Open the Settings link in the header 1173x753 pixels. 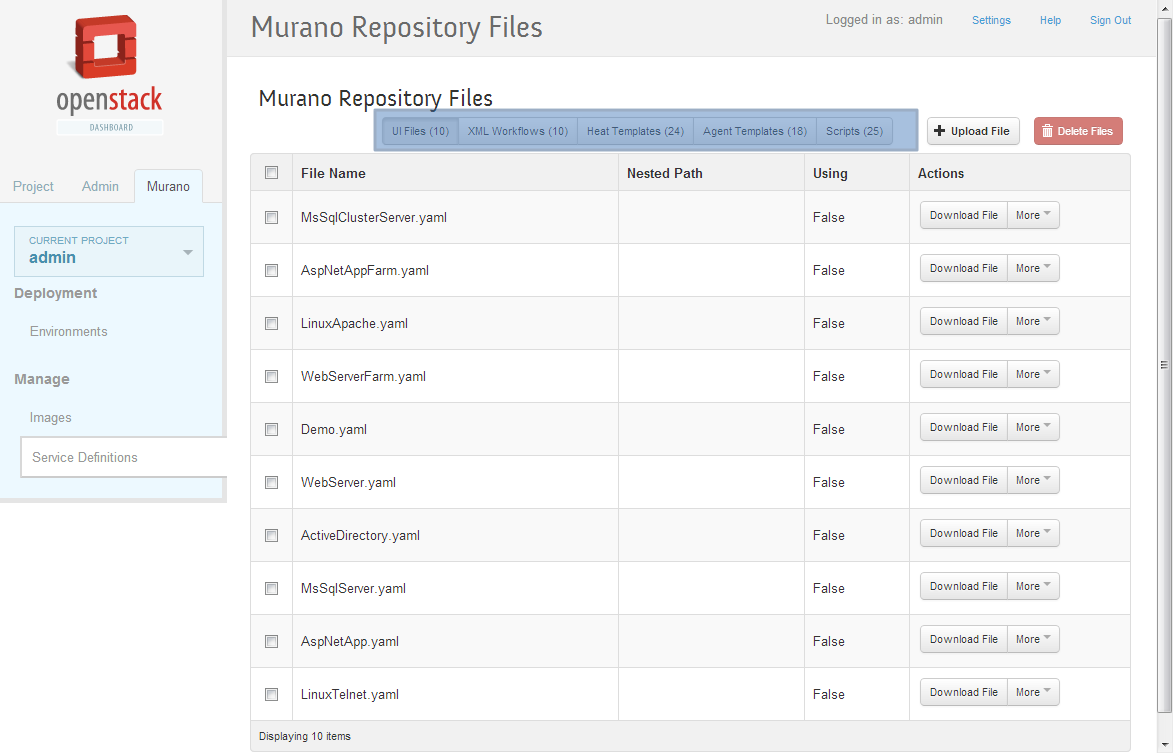pyautogui.click(x=991, y=20)
